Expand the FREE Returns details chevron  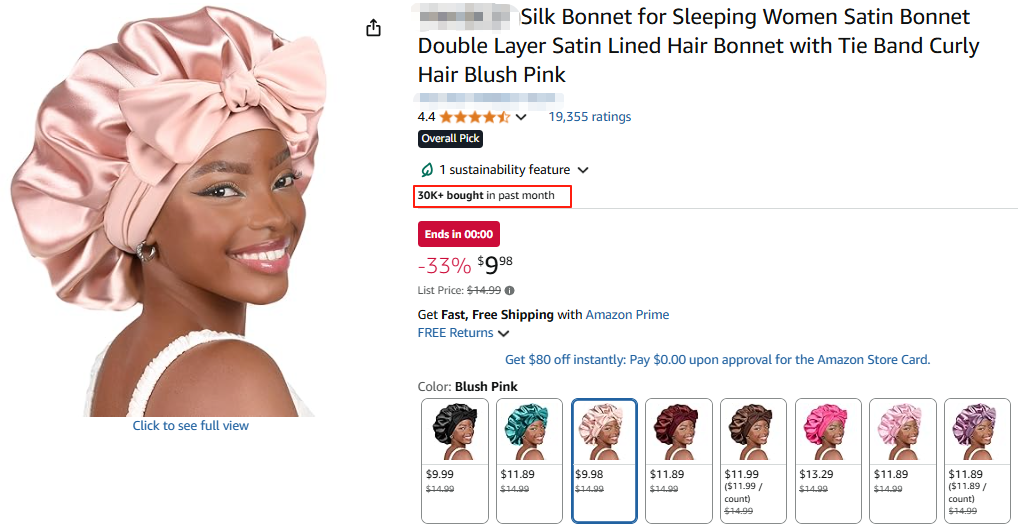pos(504,334)
